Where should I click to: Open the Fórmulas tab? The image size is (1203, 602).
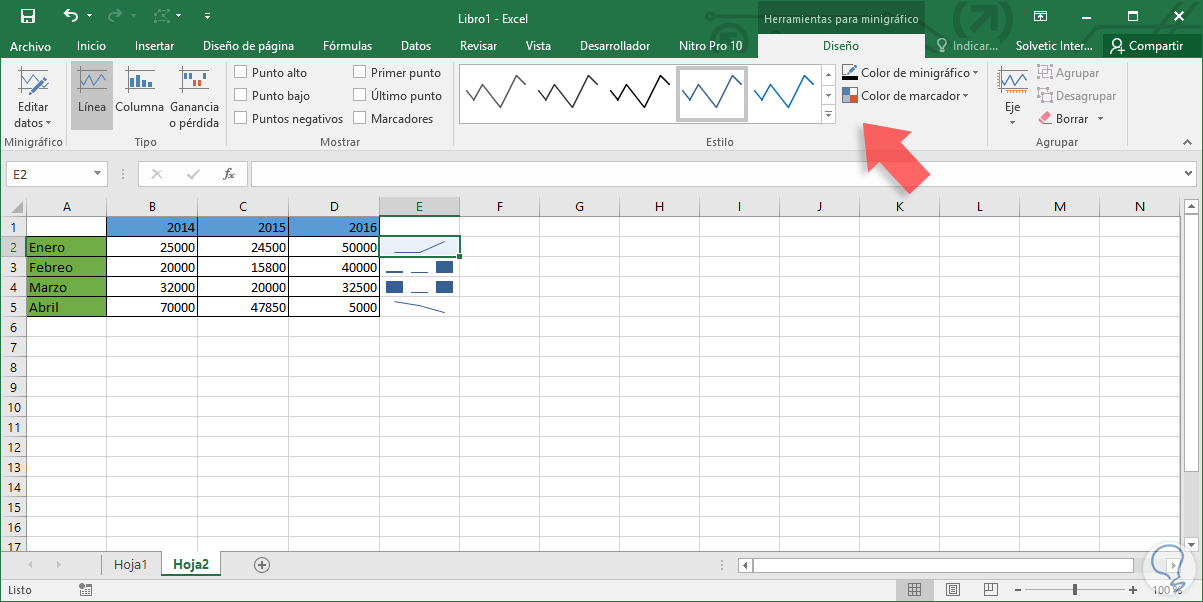click(x=348, y=46)
